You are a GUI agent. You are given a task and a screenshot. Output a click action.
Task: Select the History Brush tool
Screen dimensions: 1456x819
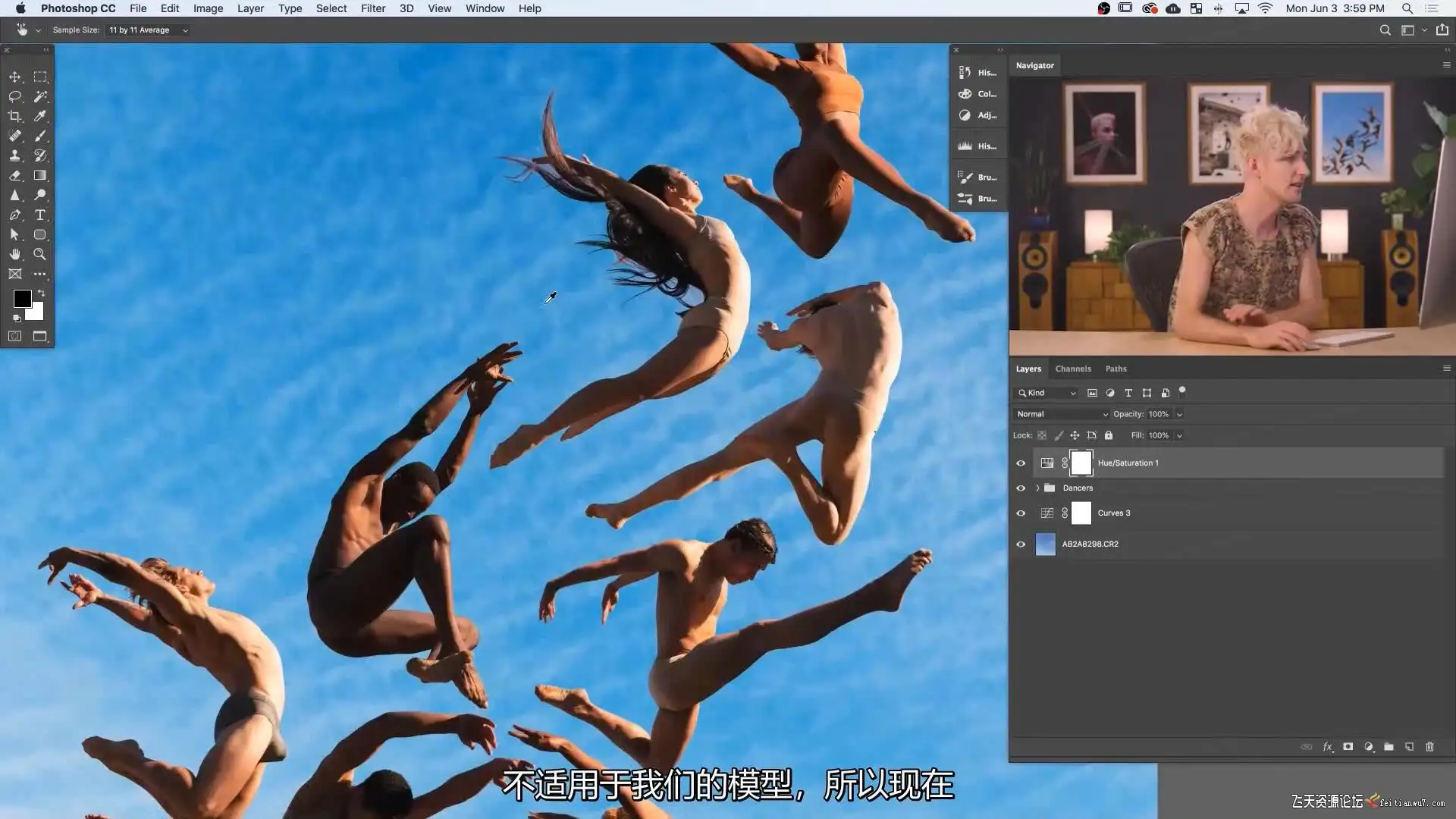pos(40,155)
